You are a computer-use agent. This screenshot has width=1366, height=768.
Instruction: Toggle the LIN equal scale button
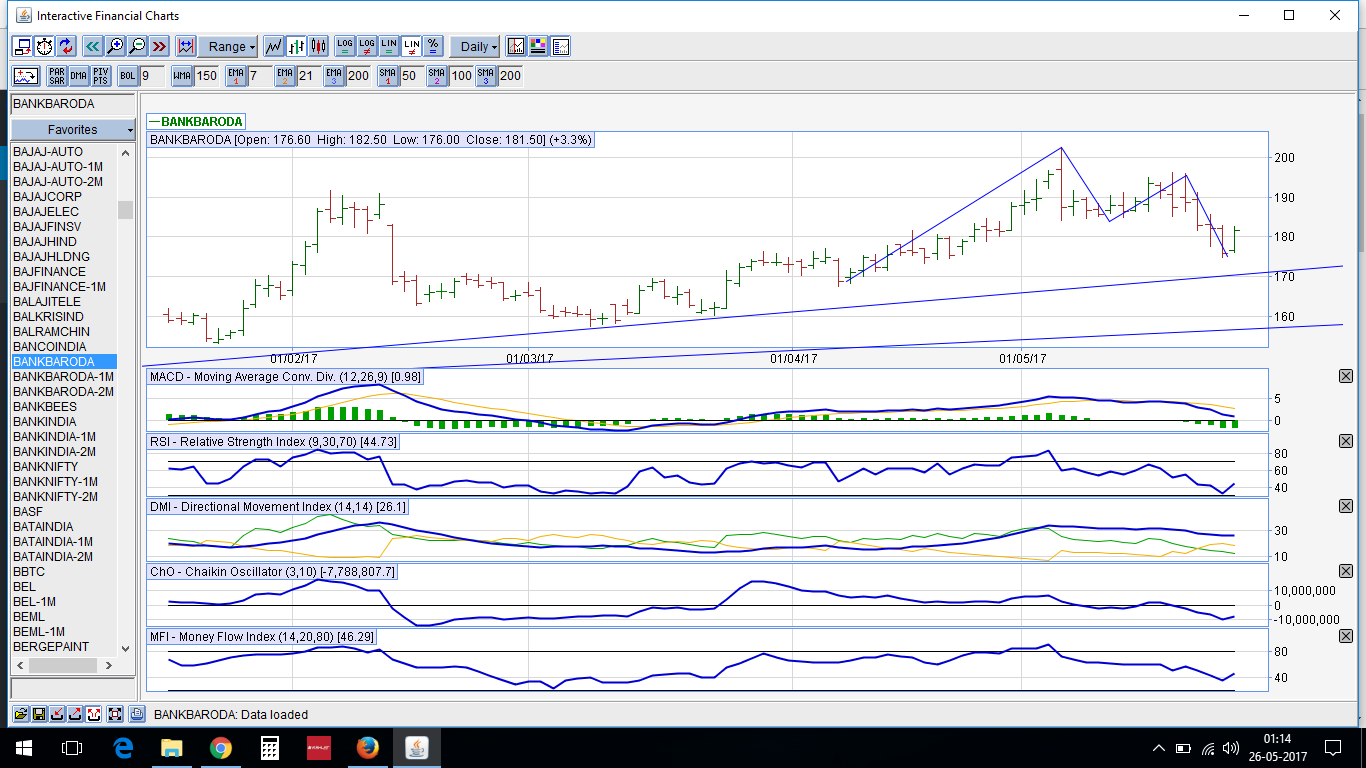tap(389, 46)
